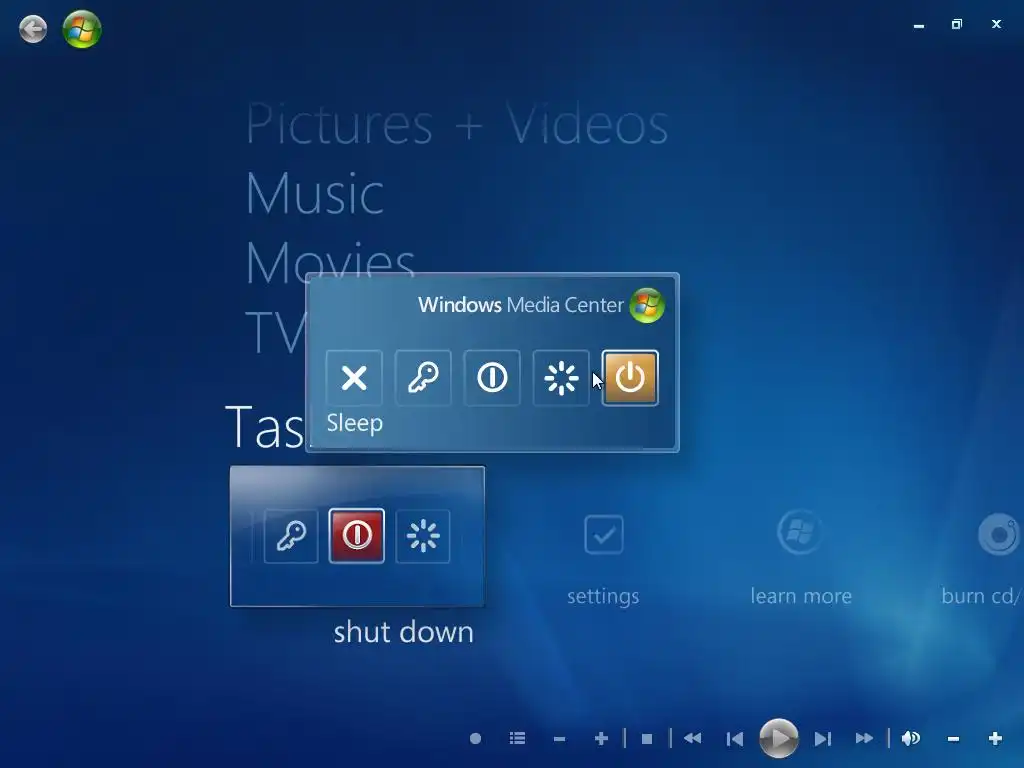Open the green Media Center start button
Image resolution: width=1024 pixels, height=768 pixels.
(x=82, y=29)
